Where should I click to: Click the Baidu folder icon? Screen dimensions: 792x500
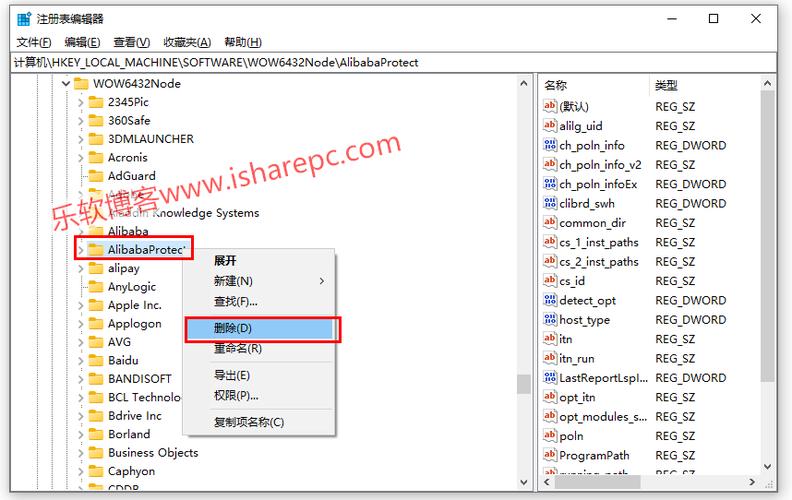tap(95, 361)
